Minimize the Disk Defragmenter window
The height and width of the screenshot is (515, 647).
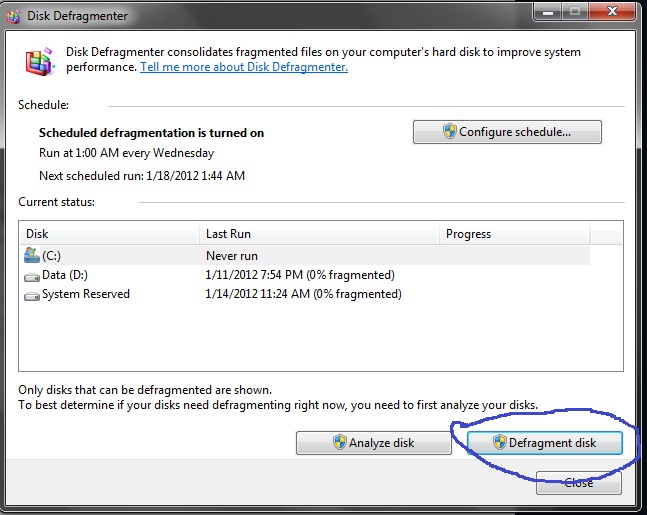click(548, 12)
